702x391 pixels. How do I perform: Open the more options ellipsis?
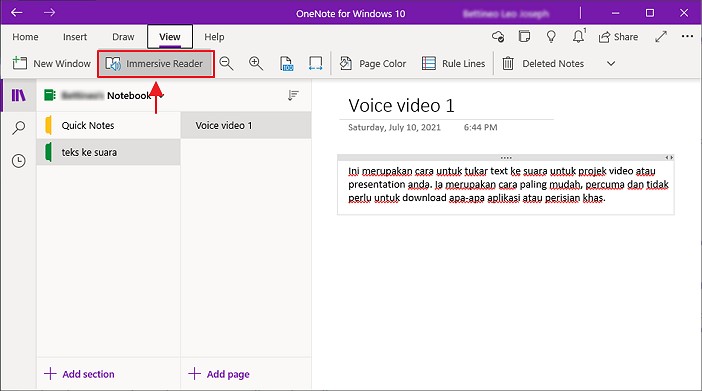coord(687,36)
